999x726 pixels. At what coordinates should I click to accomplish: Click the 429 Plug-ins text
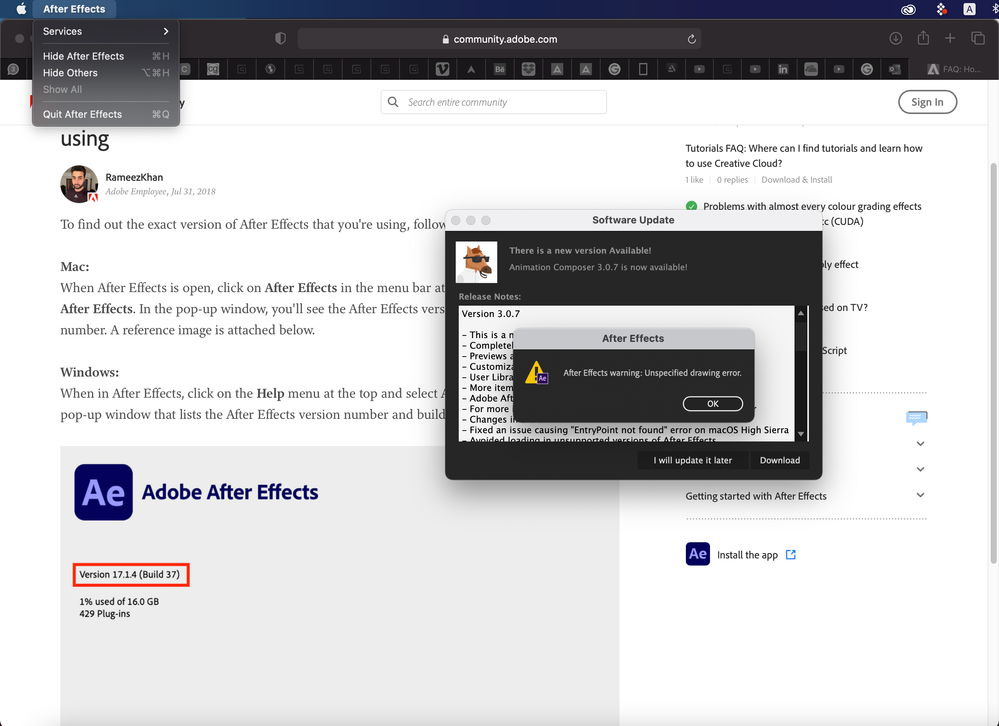pyautogui.click(x=104, y=614)
